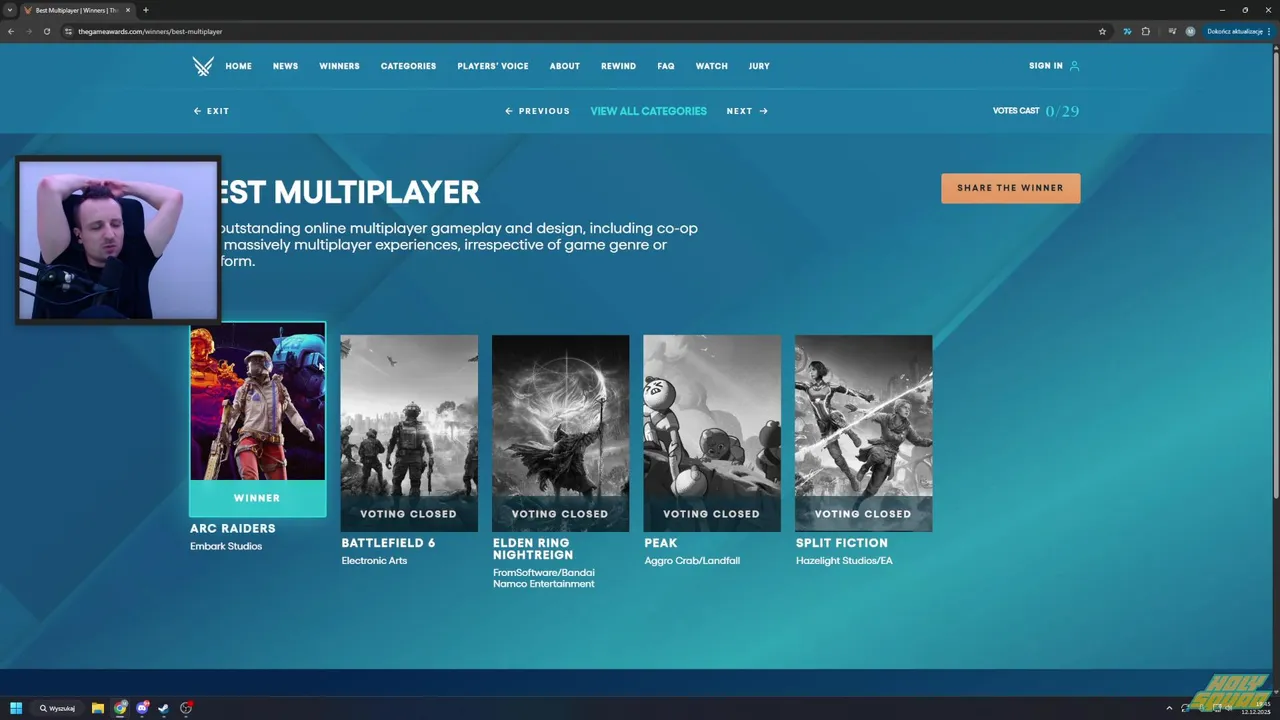
Task: Open Steam from the taskbar
Action: tap(164, 708)
